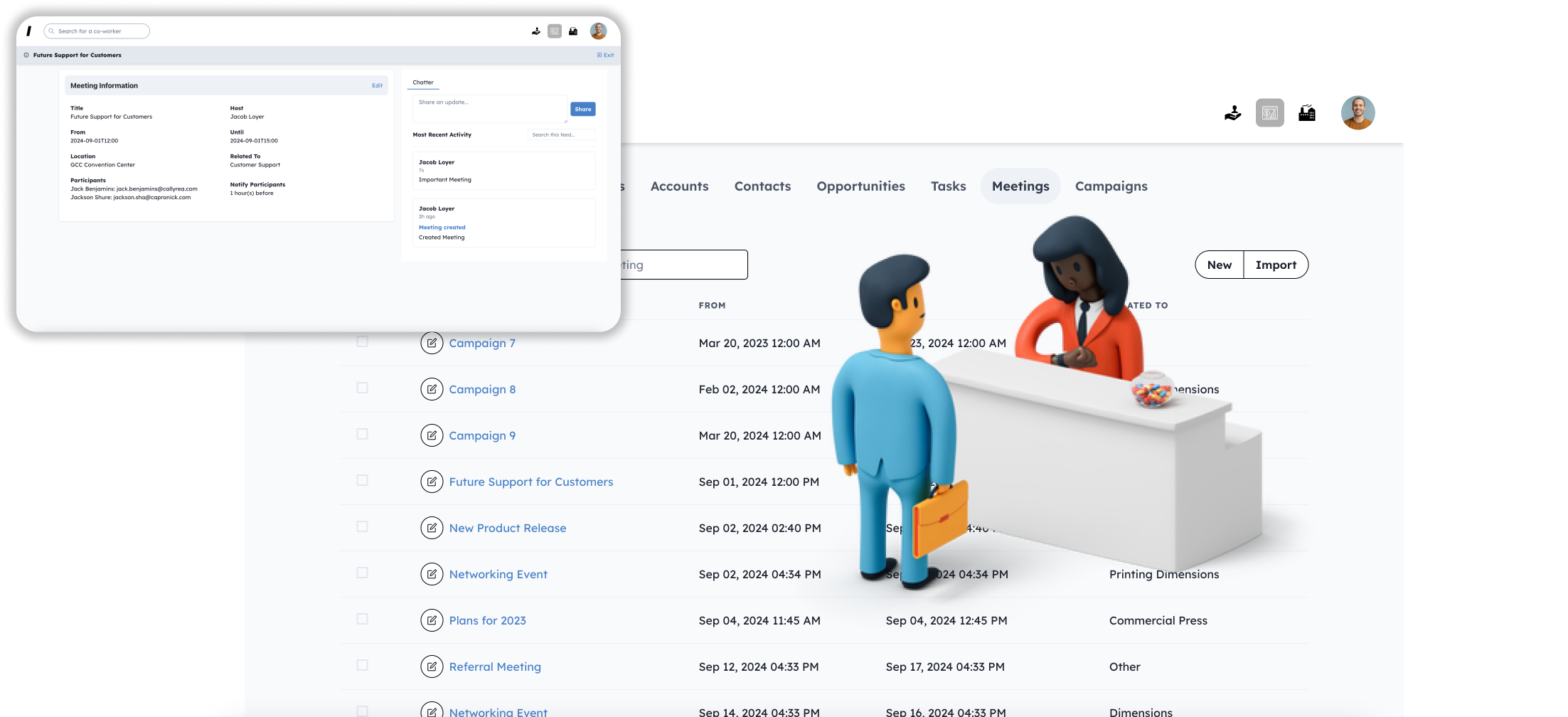This screenshot has height=717, width=1568.
Task: Open the Future Support for Customers meeting link
Action: 530,482
